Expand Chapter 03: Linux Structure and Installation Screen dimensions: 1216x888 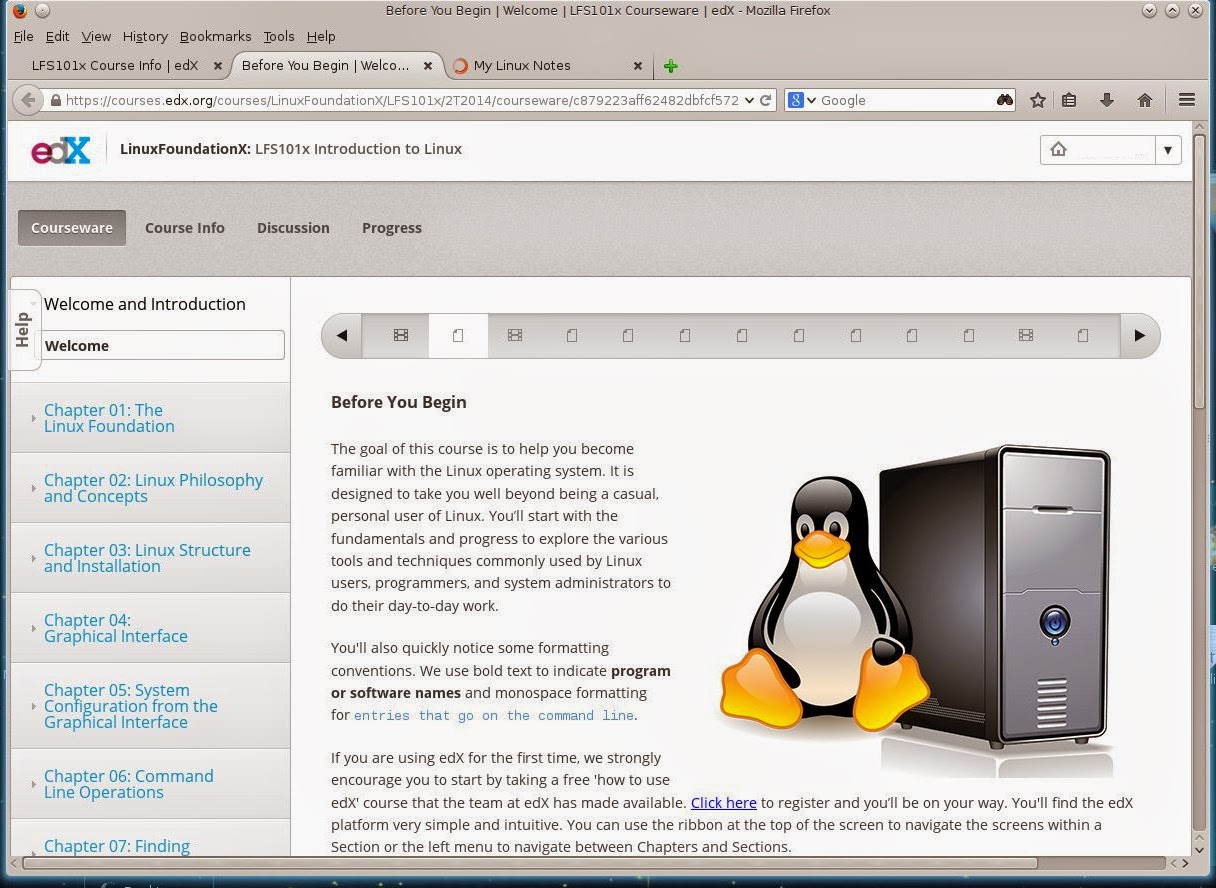pyautogui.click(x=146, y=558)
